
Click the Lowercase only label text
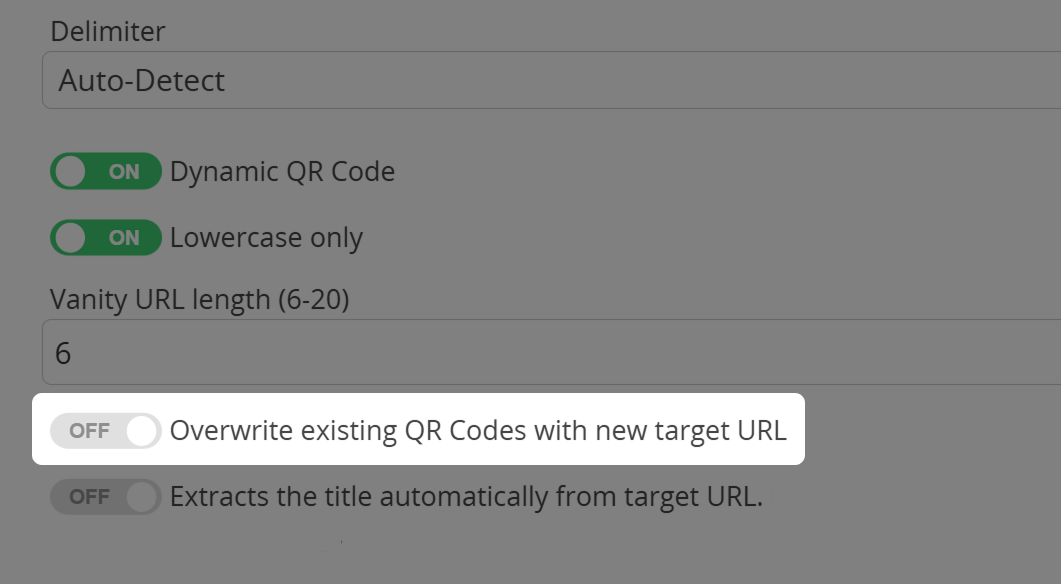265,237
